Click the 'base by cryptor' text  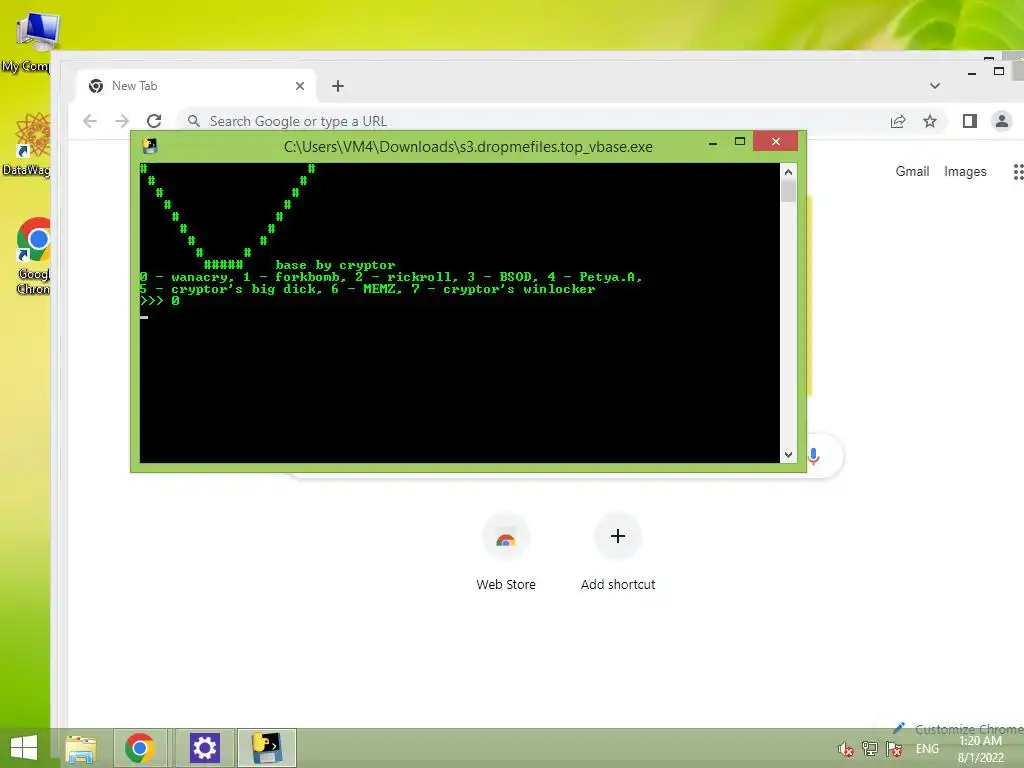[335, 265]
